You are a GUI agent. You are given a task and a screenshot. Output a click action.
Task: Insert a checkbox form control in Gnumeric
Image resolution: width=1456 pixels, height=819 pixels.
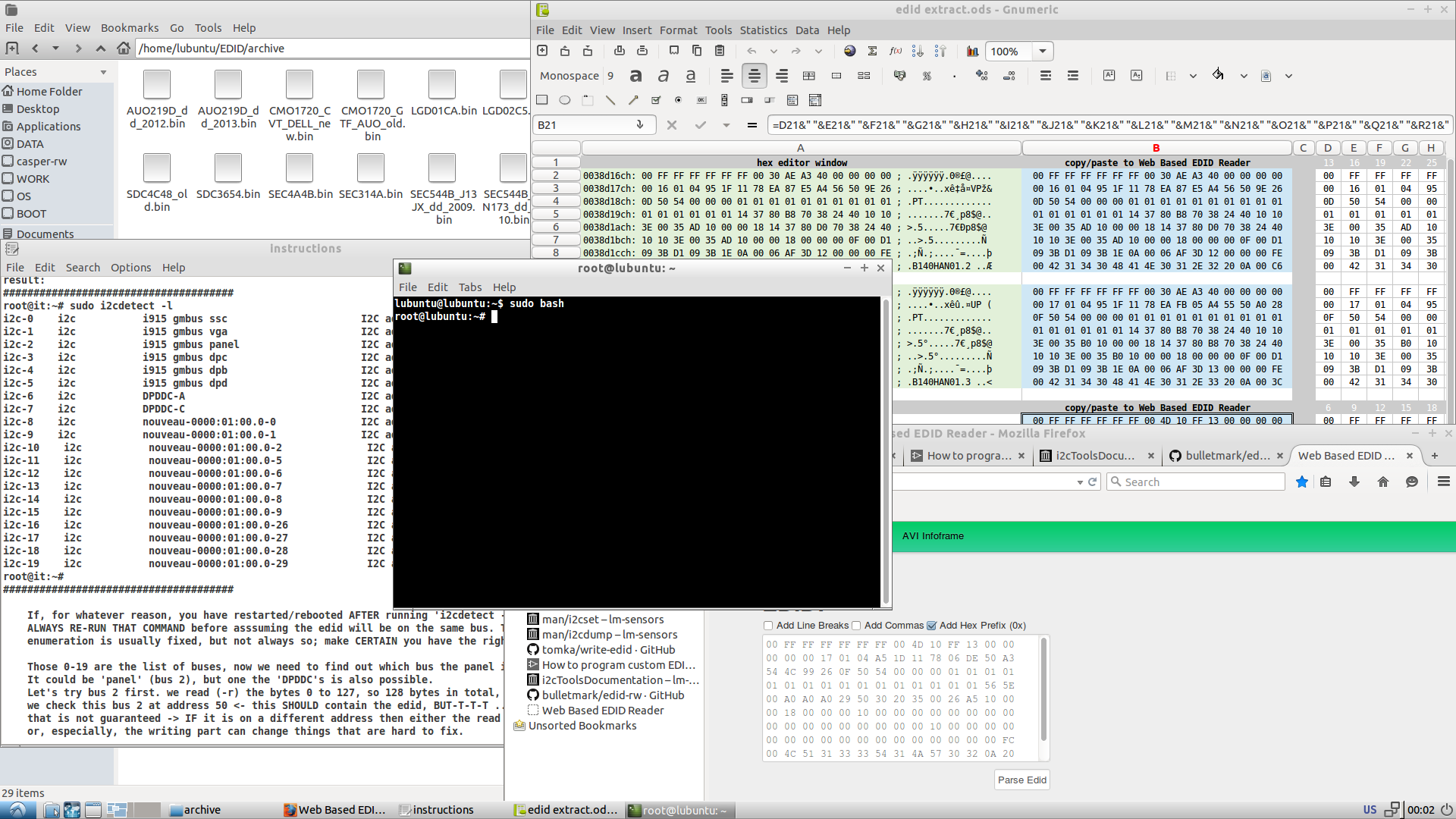pos(656,99)
